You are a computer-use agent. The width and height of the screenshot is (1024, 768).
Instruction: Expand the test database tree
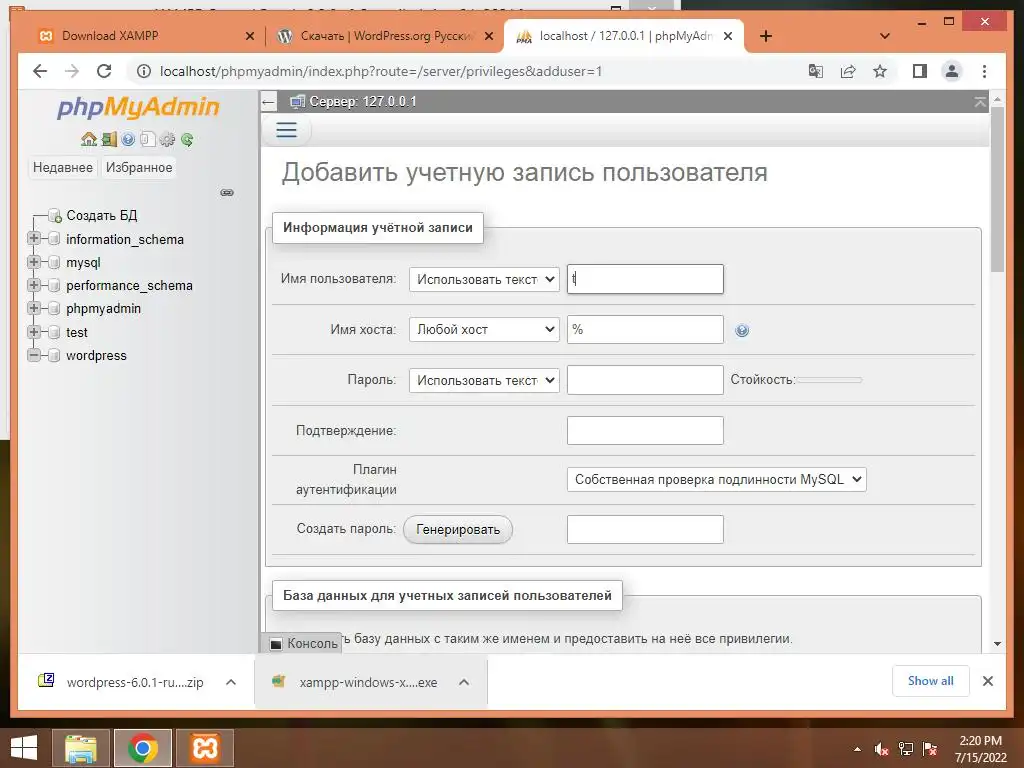pyautogui.click(x=33, y=332)
